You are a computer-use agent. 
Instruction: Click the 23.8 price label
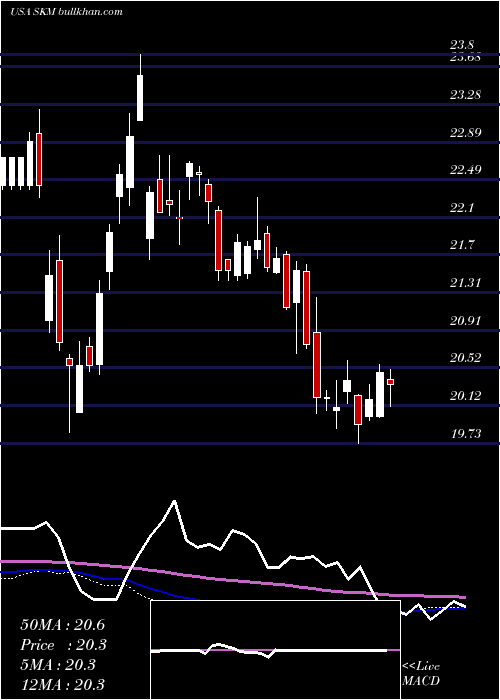pyautogui.click(x=462, y=45)
